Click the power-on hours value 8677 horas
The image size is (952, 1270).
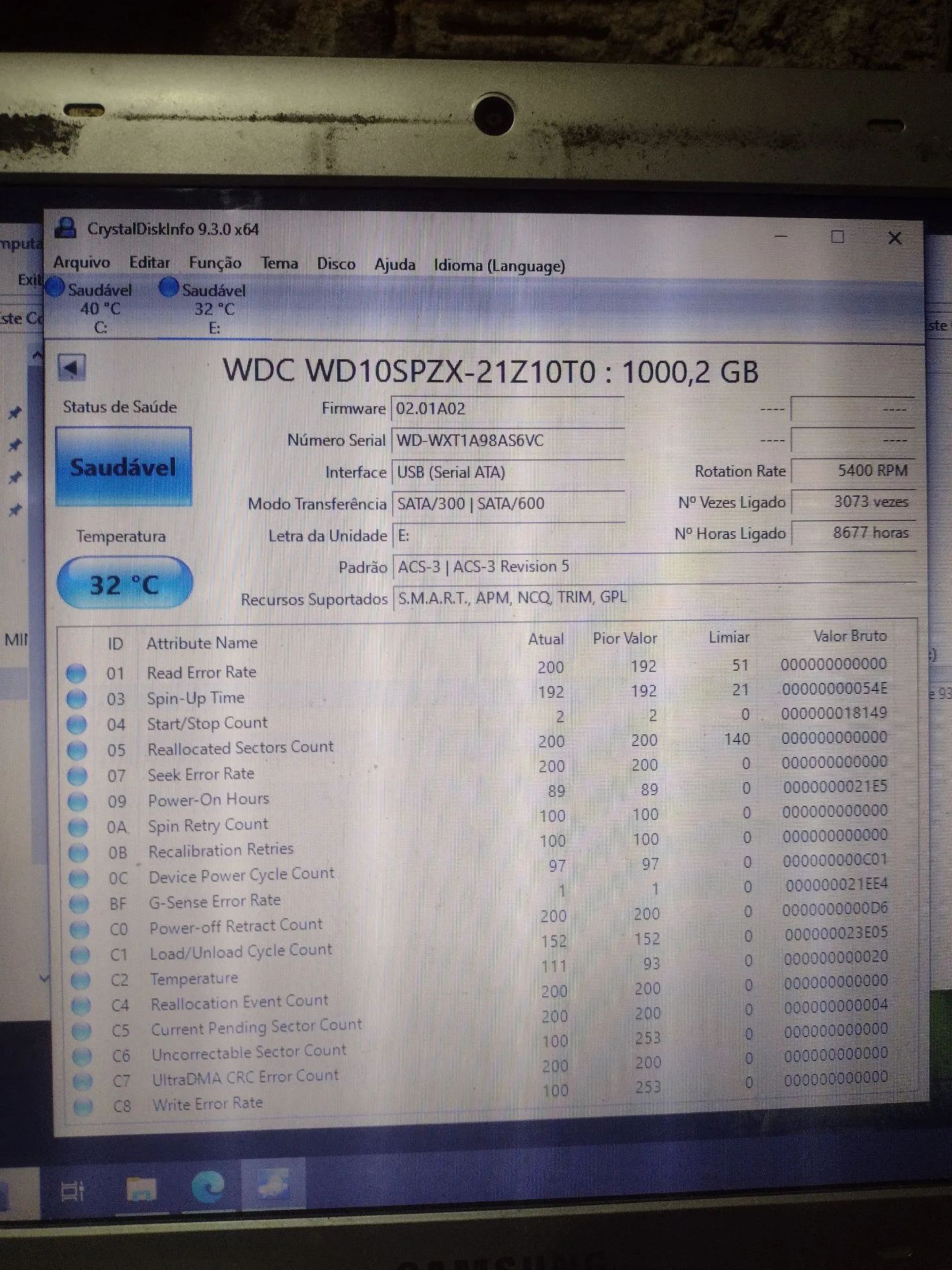click(x=853, y=533)
